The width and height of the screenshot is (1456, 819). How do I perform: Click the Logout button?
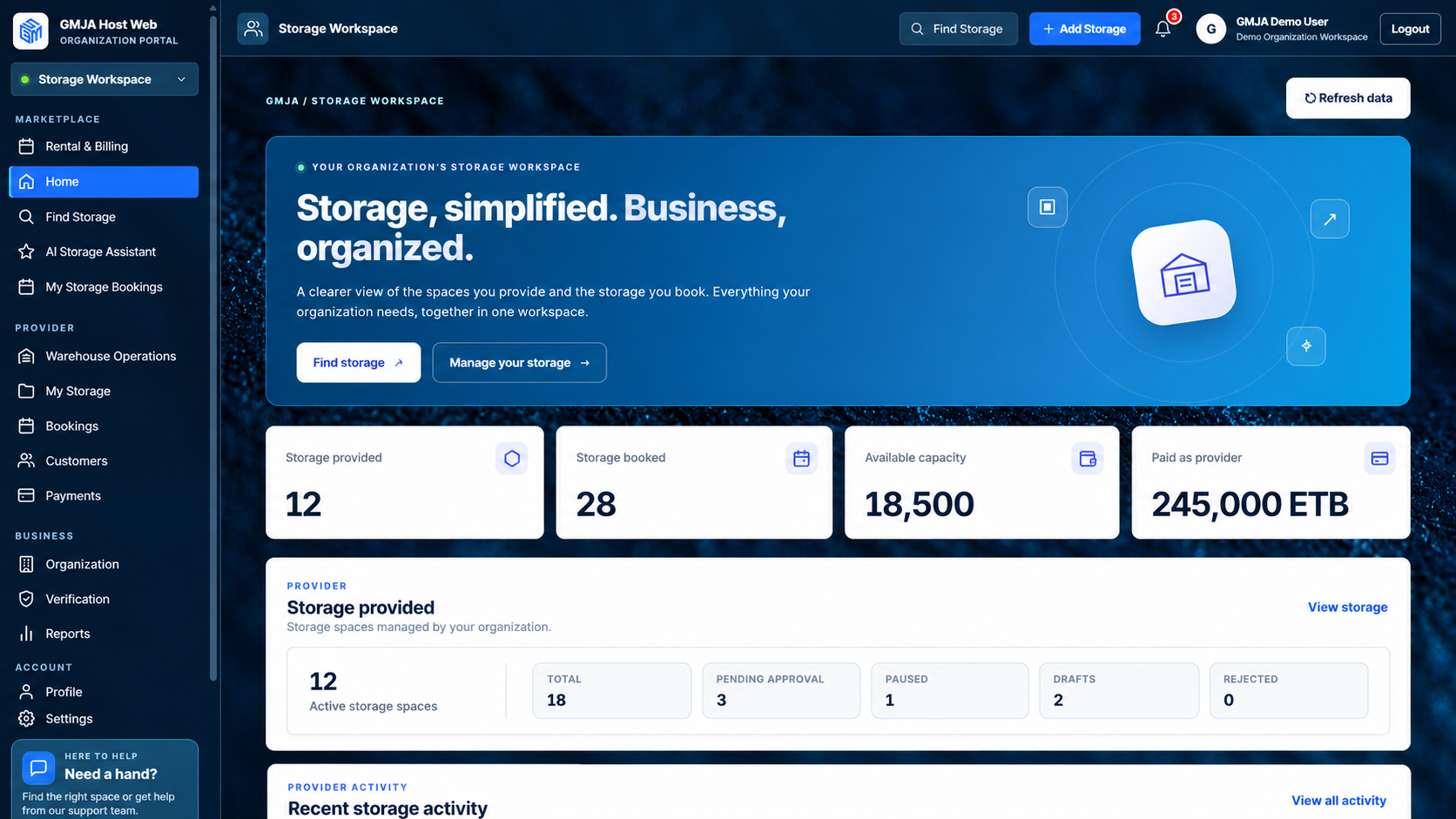pyautogui.click(x=1410, y=29)
